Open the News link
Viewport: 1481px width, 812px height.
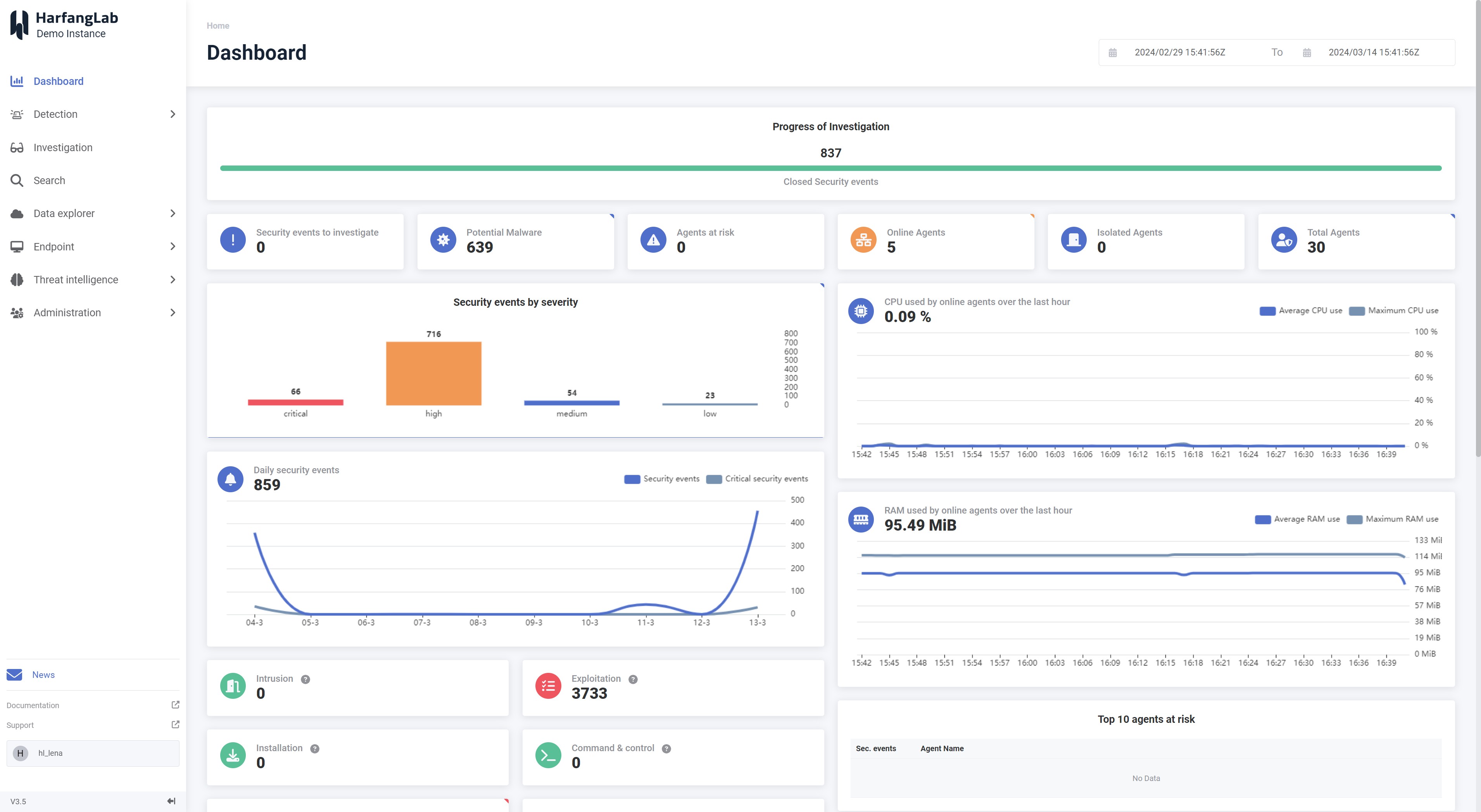(x=43, y=675)
